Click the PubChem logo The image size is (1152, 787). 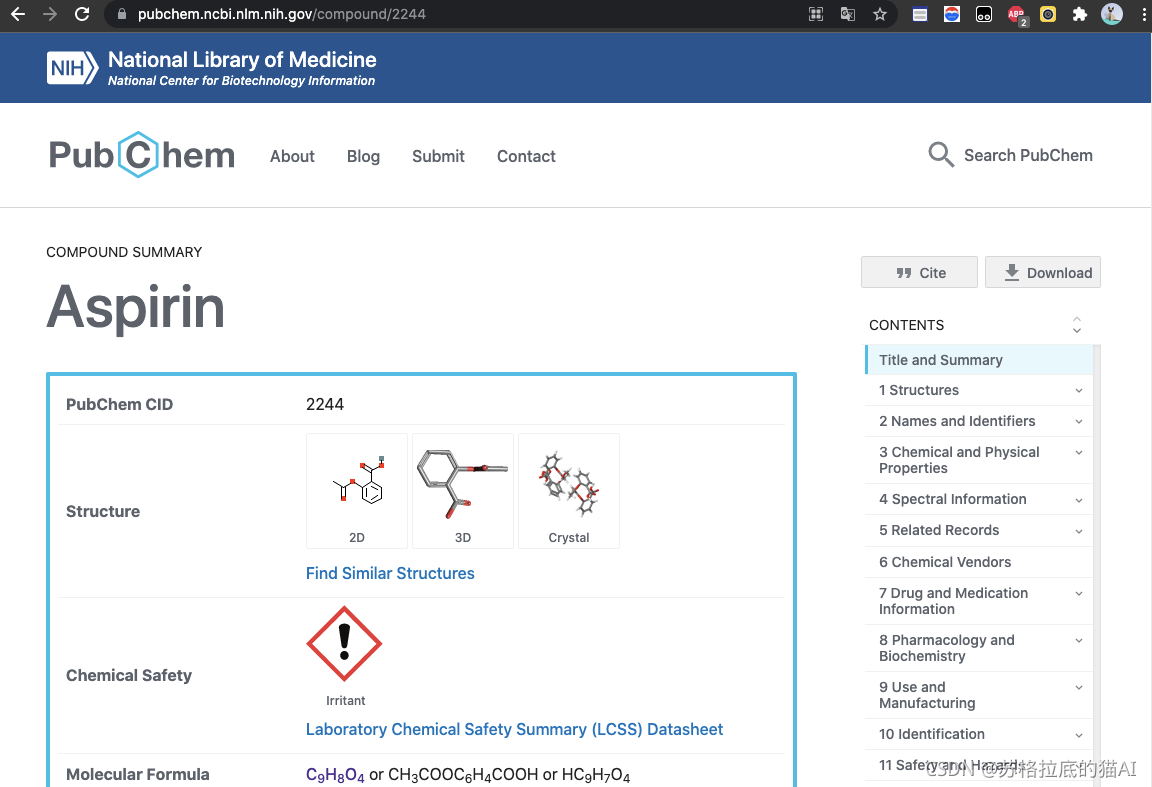pyautogui.click(x=142, y=155)
